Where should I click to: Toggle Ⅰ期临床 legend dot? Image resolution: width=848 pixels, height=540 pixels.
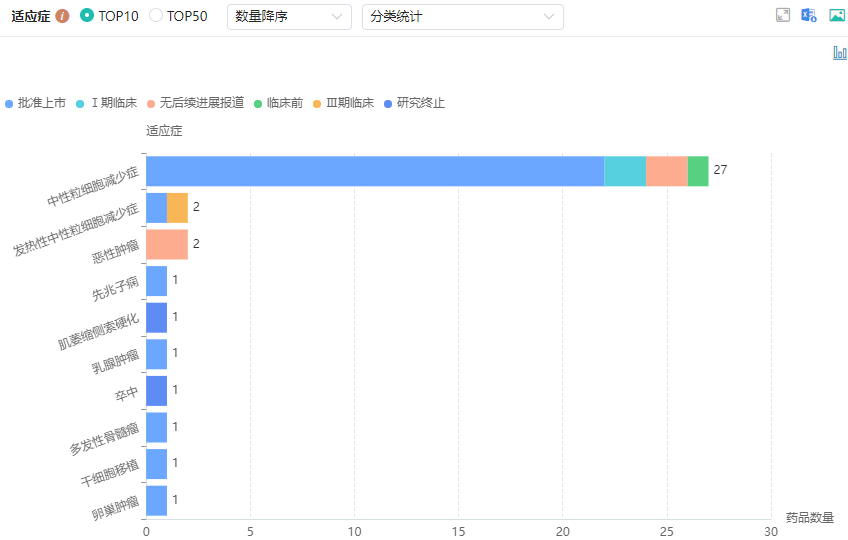pos(80,103)
